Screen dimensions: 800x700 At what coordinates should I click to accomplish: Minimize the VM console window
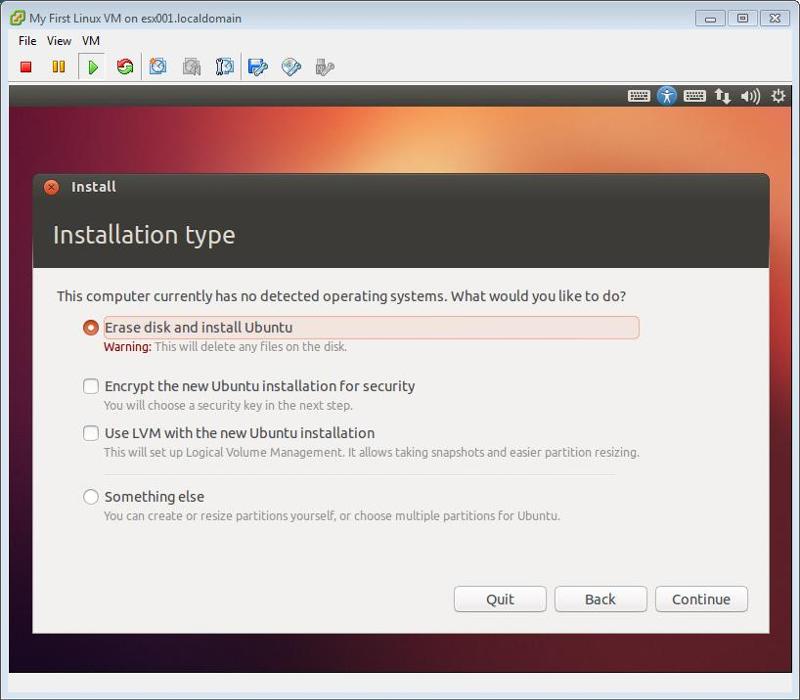tap(710, 18)
